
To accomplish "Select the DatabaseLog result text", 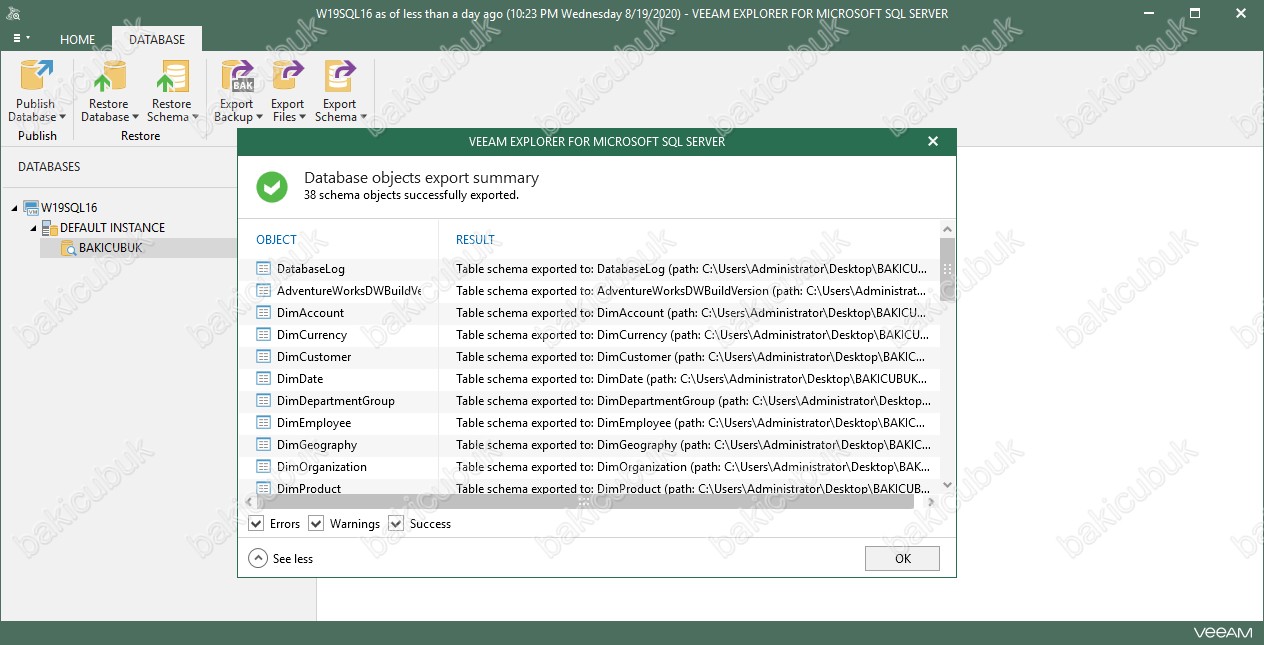I will point(693,269).
